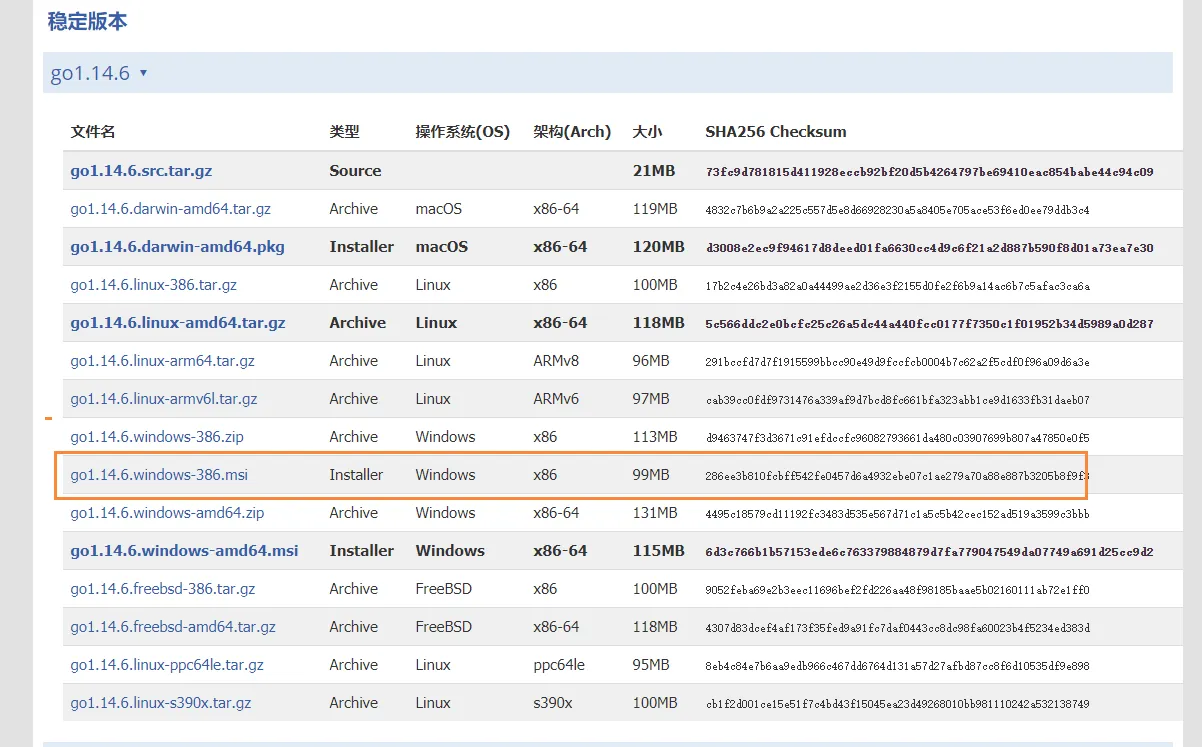This screenshot has width=1202, height=747.
Task: Click the 稳定版本 section heading
Action: (x=87, y=21)
